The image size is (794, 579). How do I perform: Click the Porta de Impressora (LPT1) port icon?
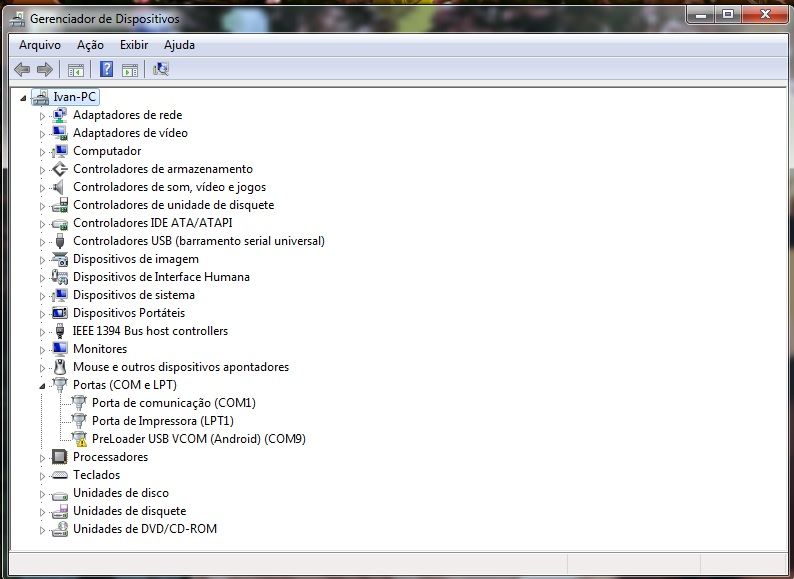click(x=79, y=420)
